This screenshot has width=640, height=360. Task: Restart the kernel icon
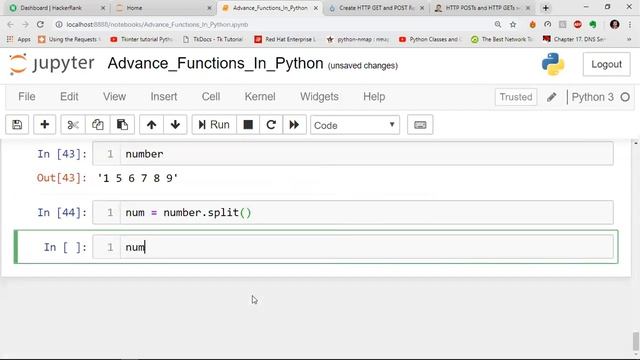point(271,125)
